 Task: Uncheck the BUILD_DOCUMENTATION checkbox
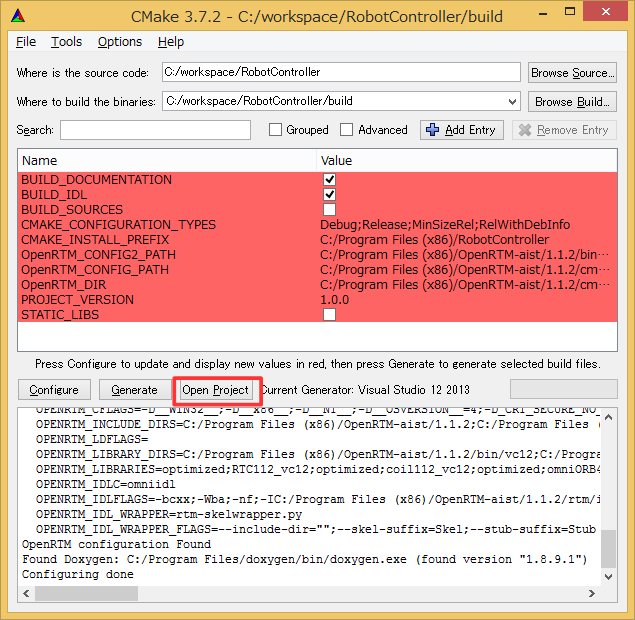[329, 180]
